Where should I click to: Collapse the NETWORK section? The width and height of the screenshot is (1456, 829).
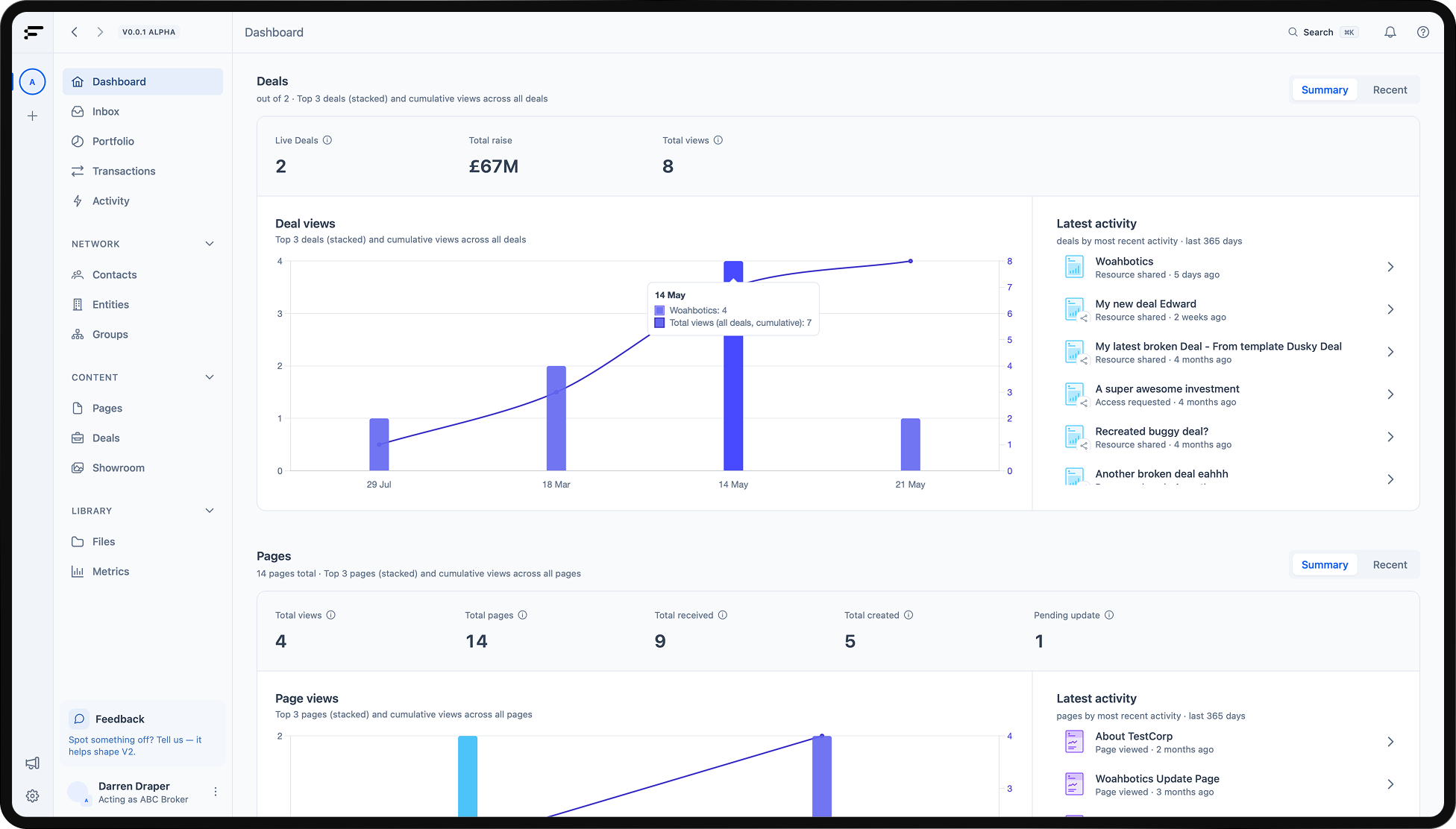point(210,244)
